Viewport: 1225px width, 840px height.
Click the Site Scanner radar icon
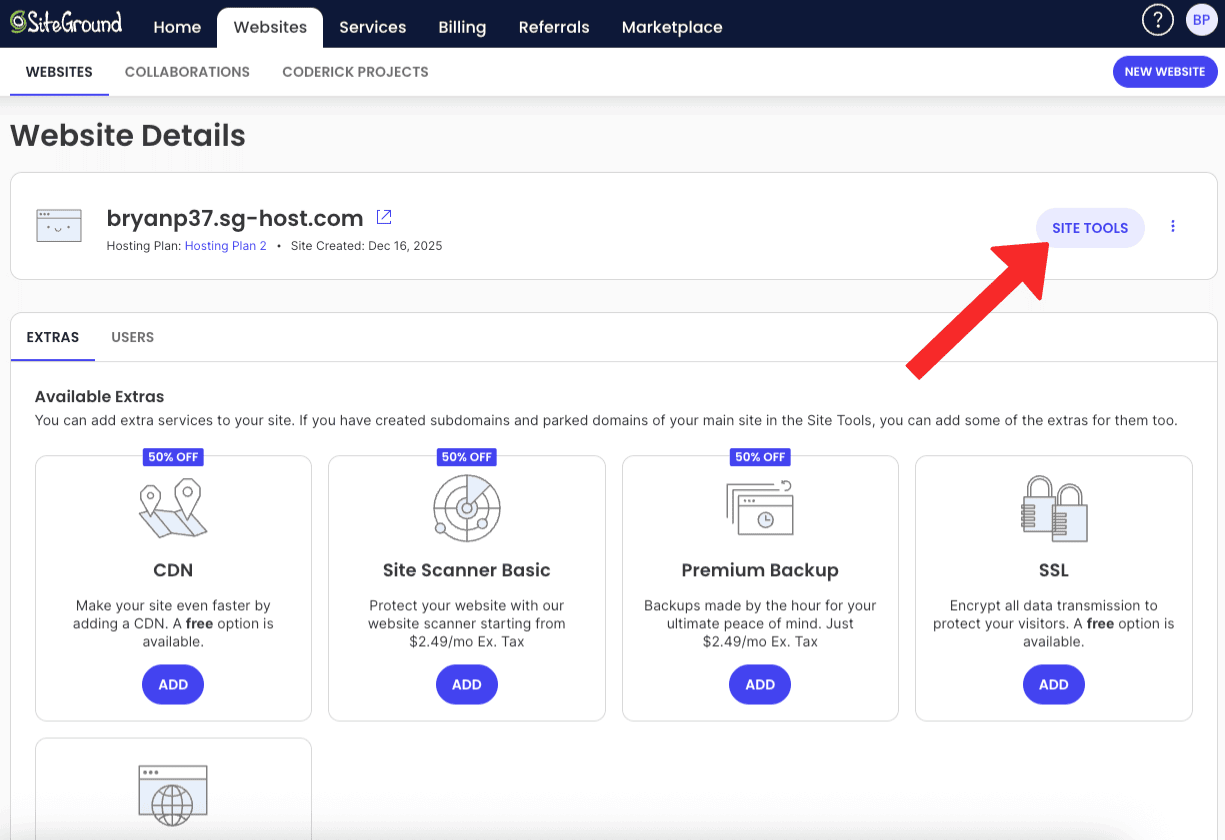(x=466, y=508)
